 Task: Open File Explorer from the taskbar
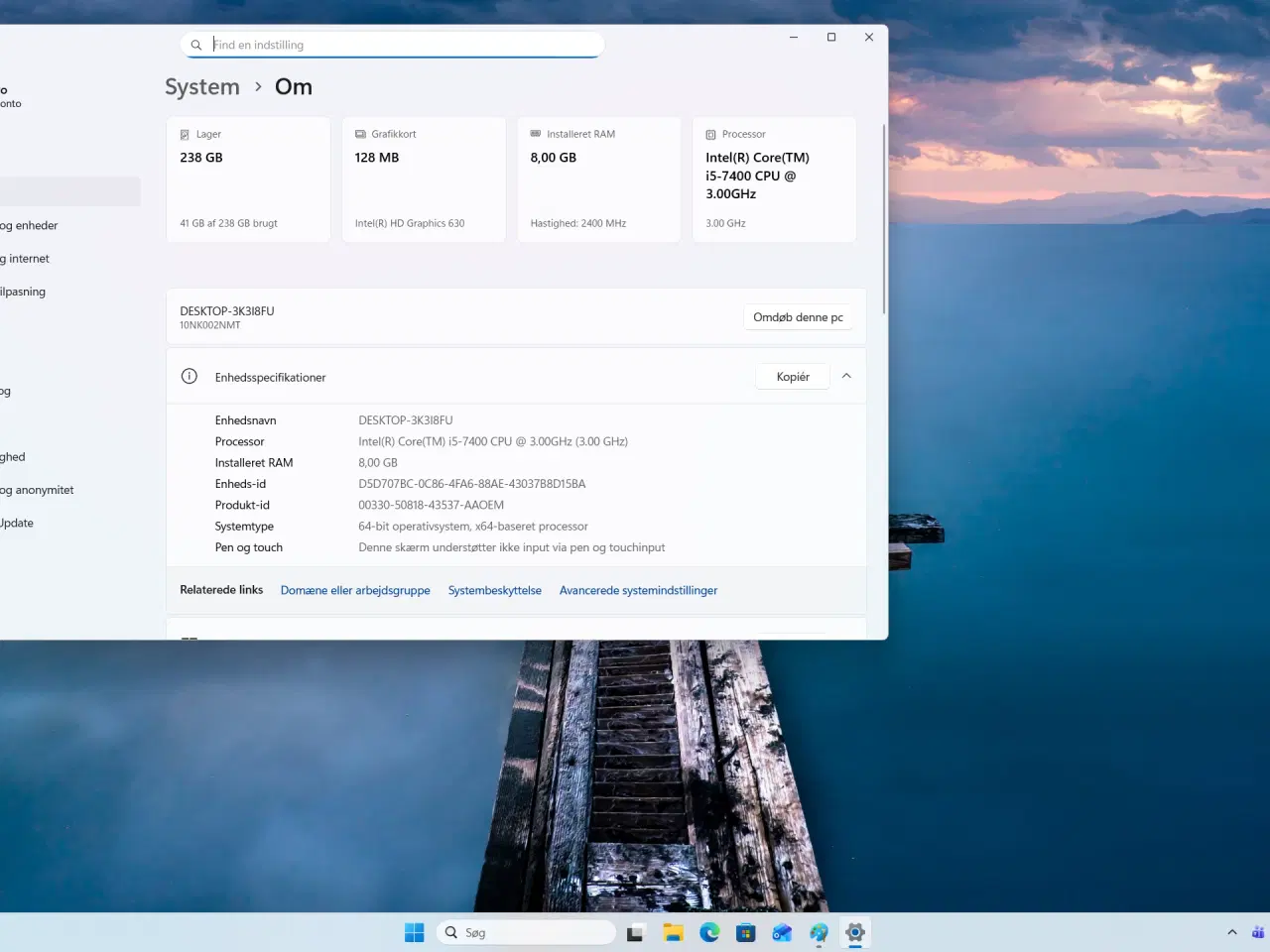coord(673,932)
